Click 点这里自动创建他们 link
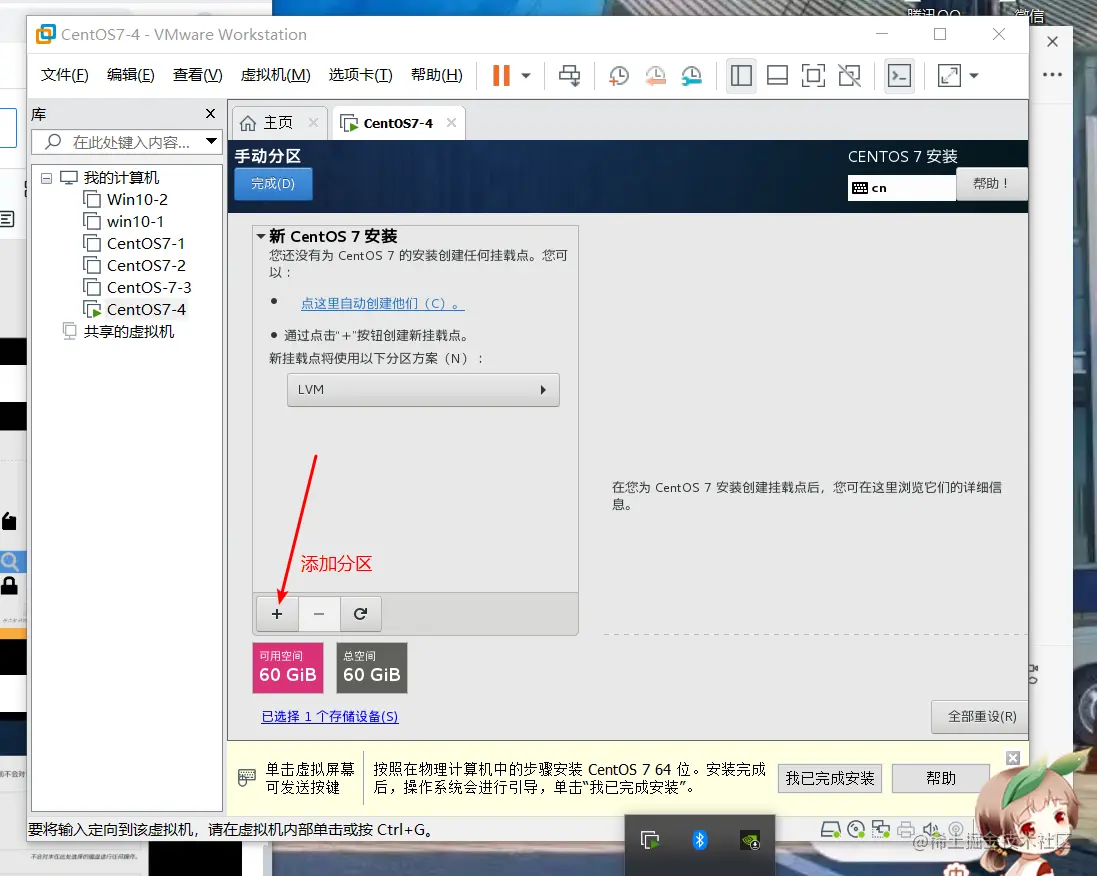This screenshot has height=876, width=1097. click(x=382, y=304)
